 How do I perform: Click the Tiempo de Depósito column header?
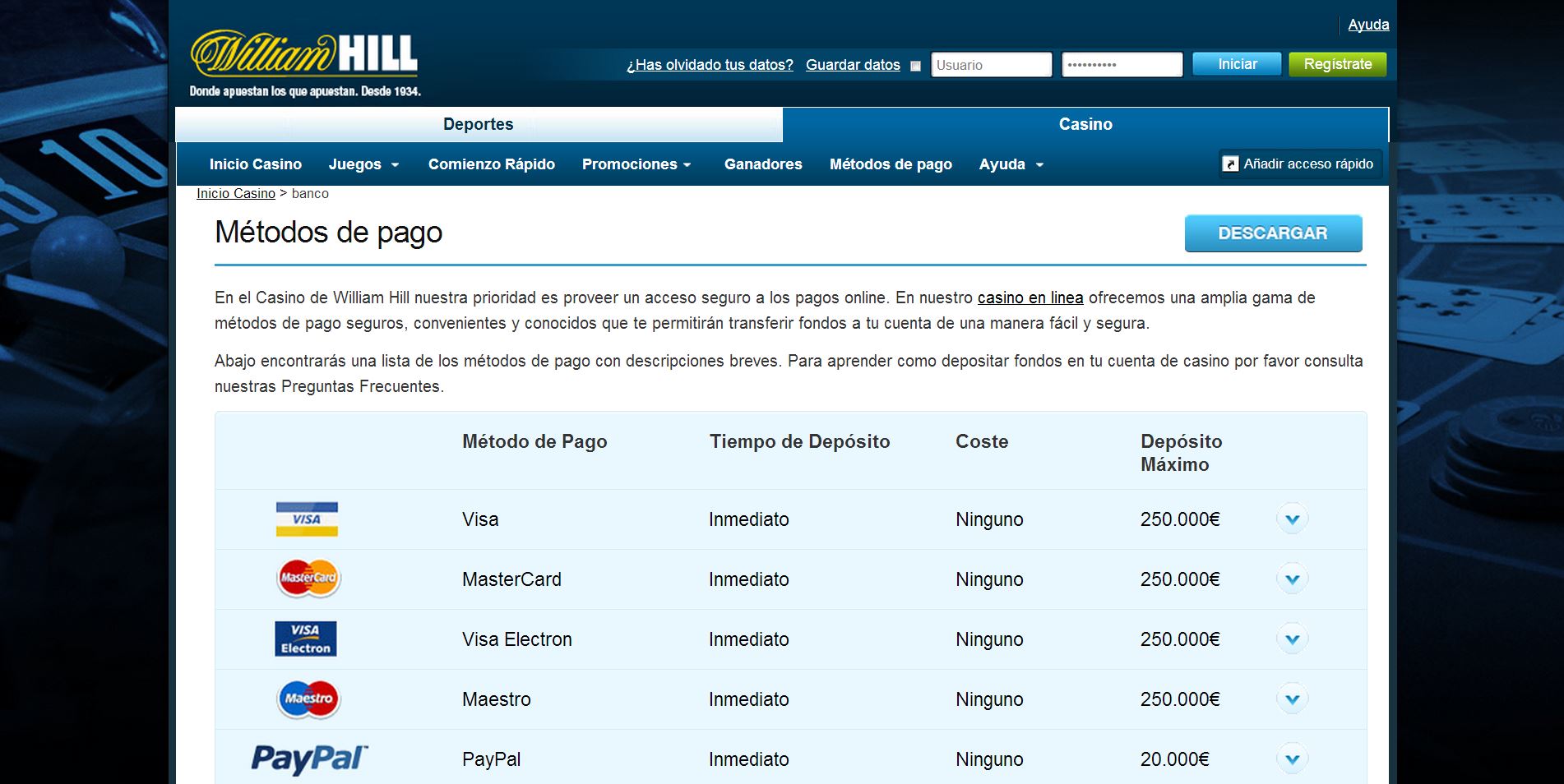(799, 441)
